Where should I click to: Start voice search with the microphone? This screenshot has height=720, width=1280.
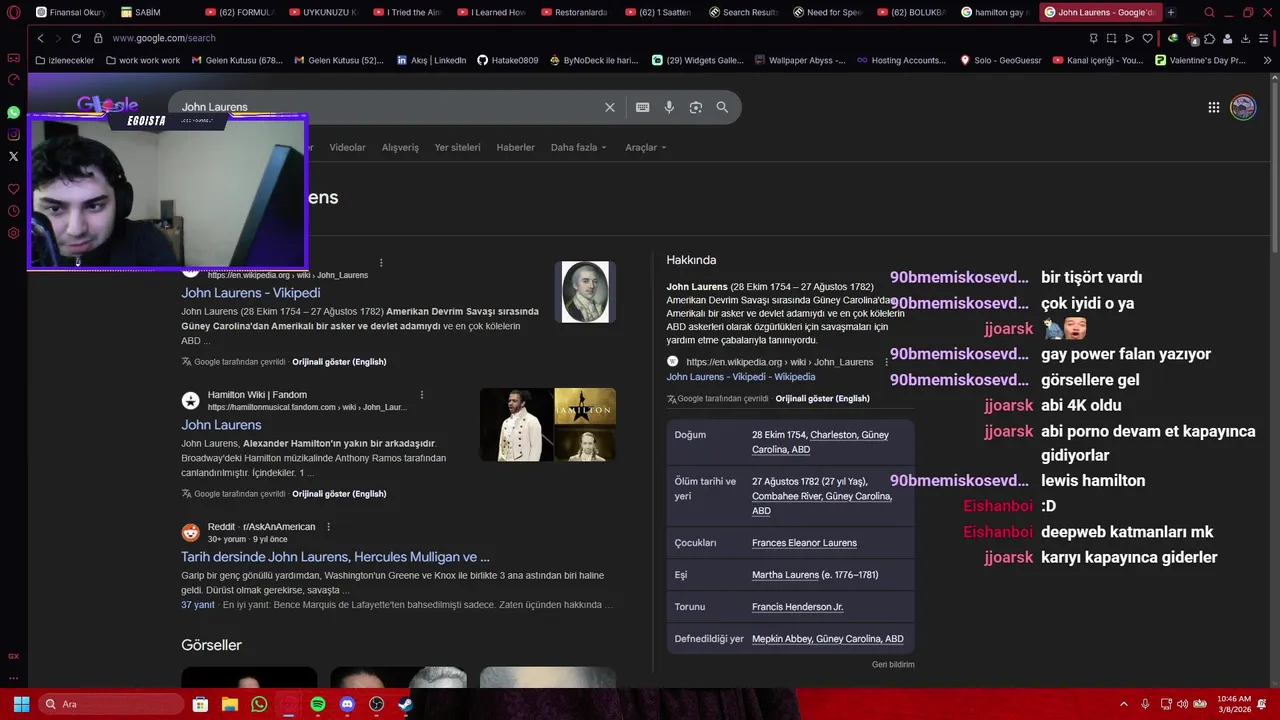669,107
